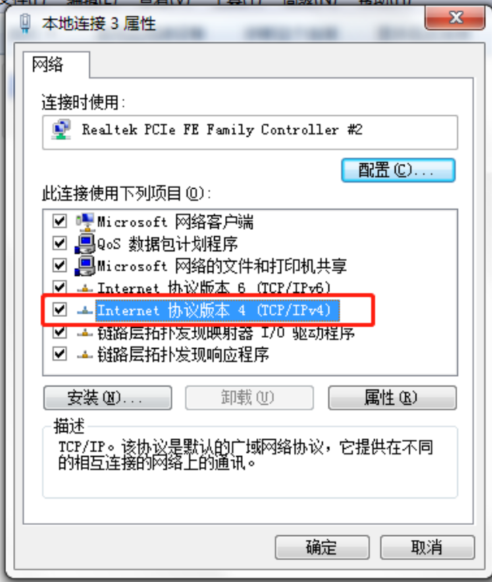The width and height of the screenshot is (492, 582).
Task: Uncheck the TCP/IPv4 checkbox
Action: [59, 310]
